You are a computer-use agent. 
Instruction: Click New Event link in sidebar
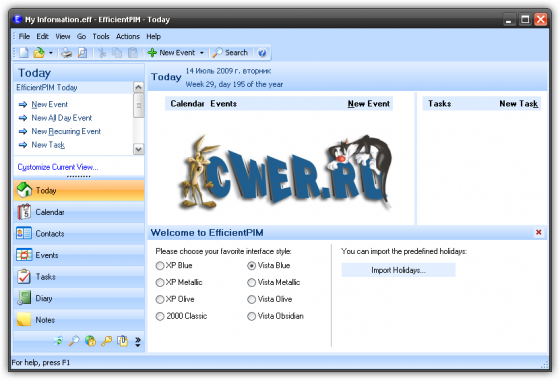tap(49, 105)
